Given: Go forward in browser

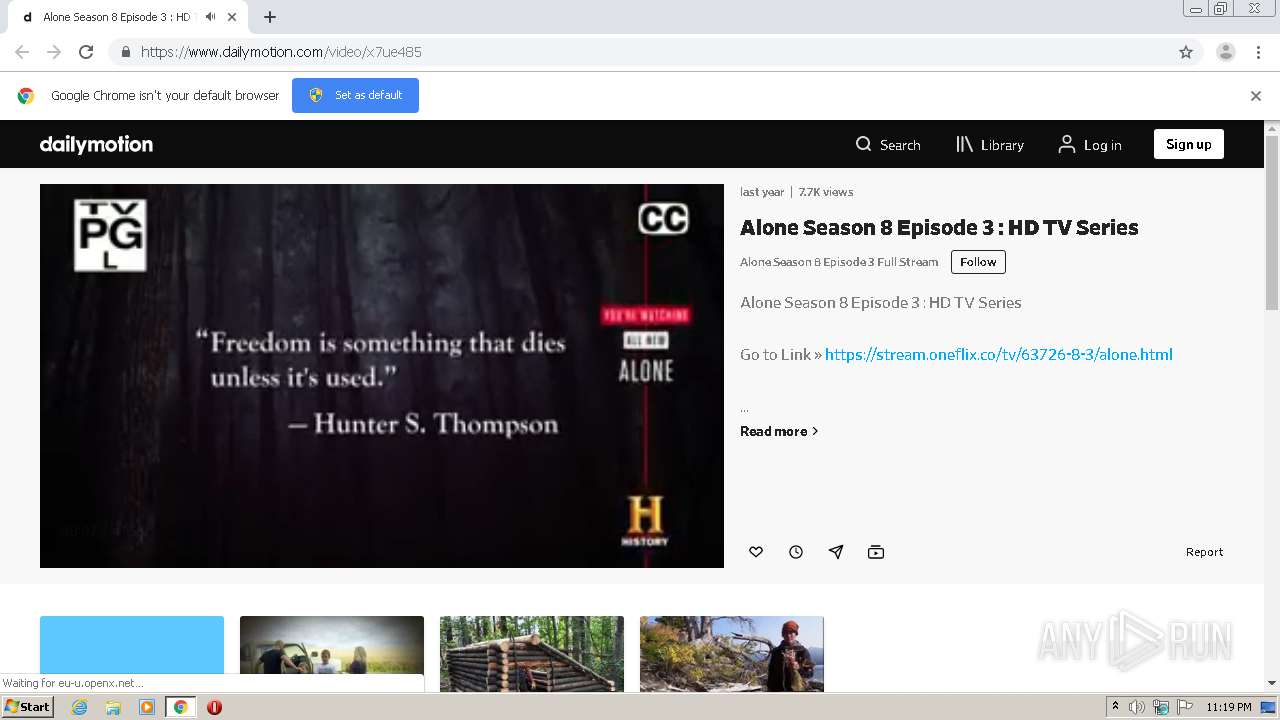Looking at the screenshot, I should tap(54, 52).
